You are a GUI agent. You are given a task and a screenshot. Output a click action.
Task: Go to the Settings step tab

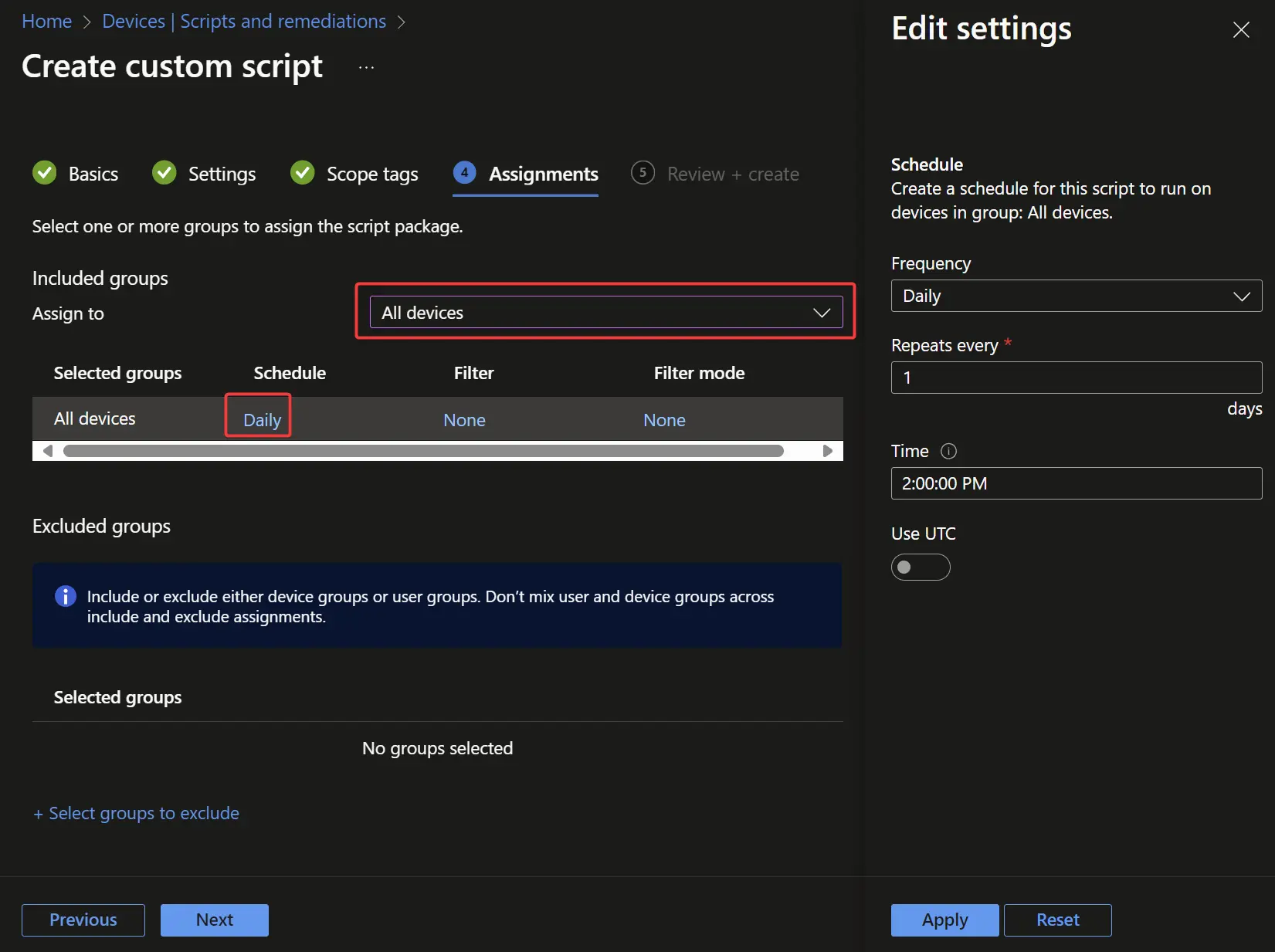(x=222, y=174)
